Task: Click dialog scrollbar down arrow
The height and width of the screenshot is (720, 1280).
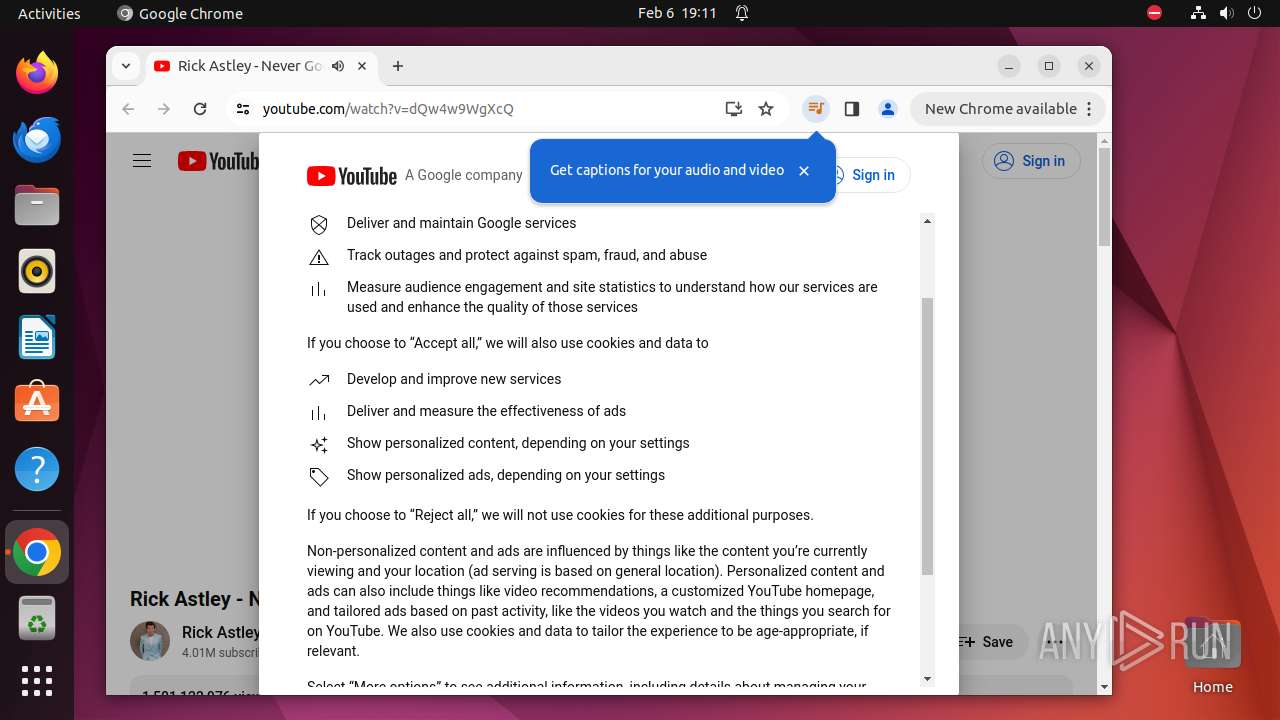Action: click(927, 679)
